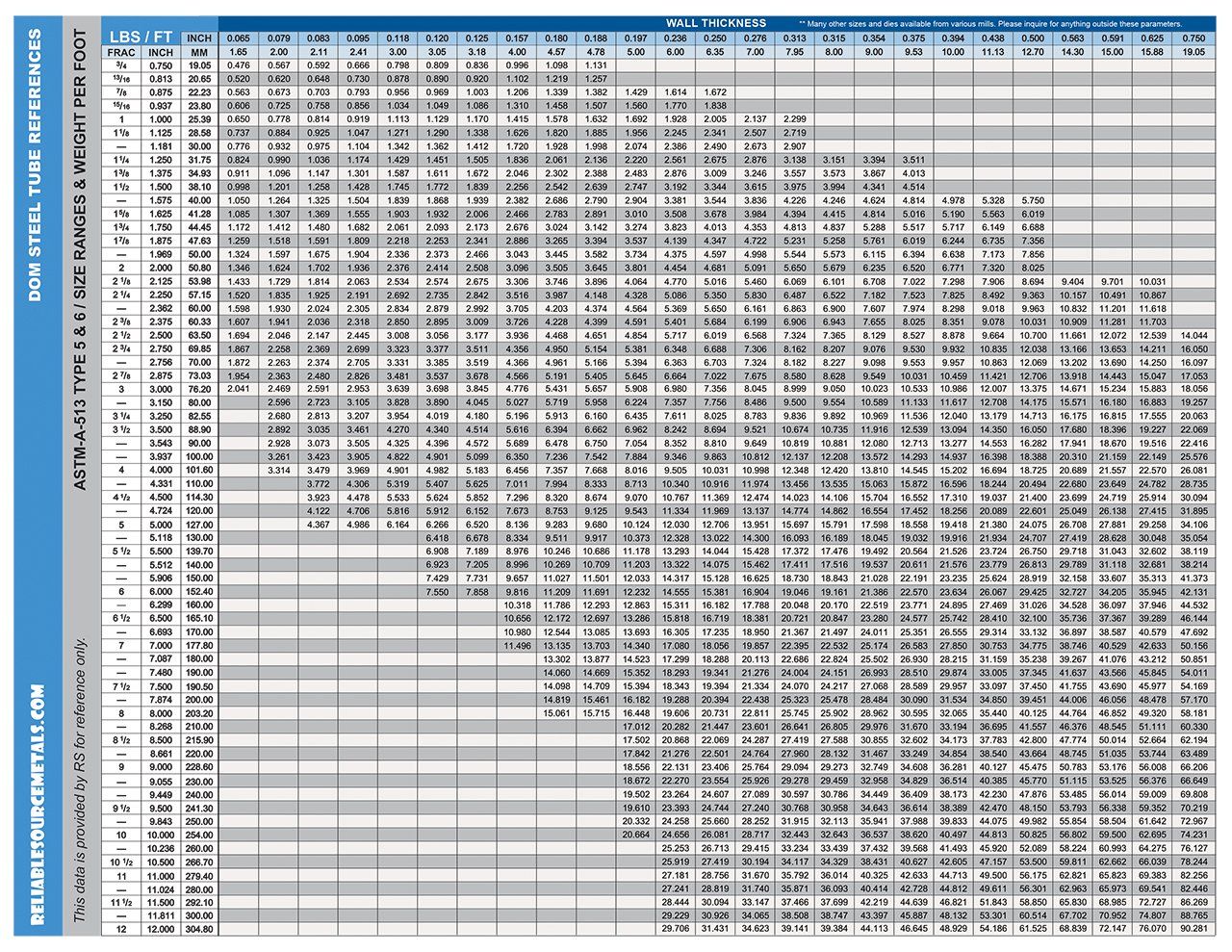Click the 'FRAC' column header
Screen dimensions: 1232x952
[x=122, y=52]
